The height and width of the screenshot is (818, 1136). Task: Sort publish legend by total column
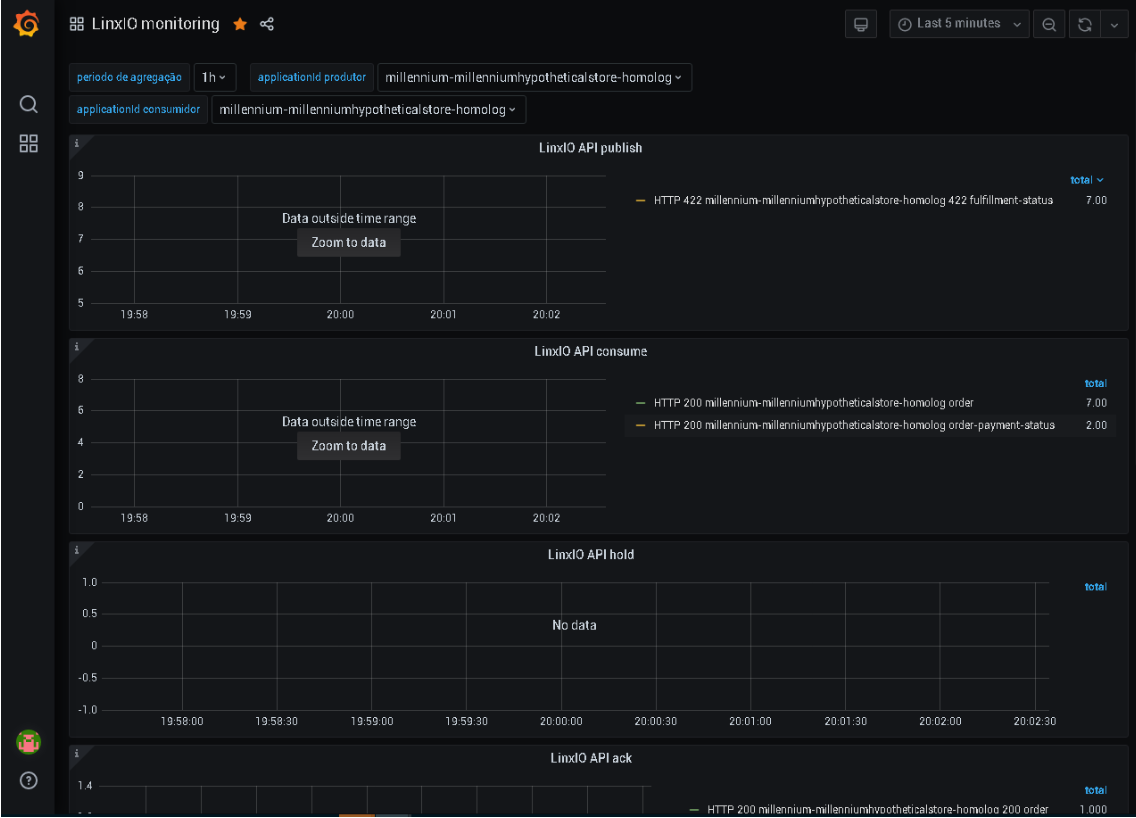pos(1087,180)
